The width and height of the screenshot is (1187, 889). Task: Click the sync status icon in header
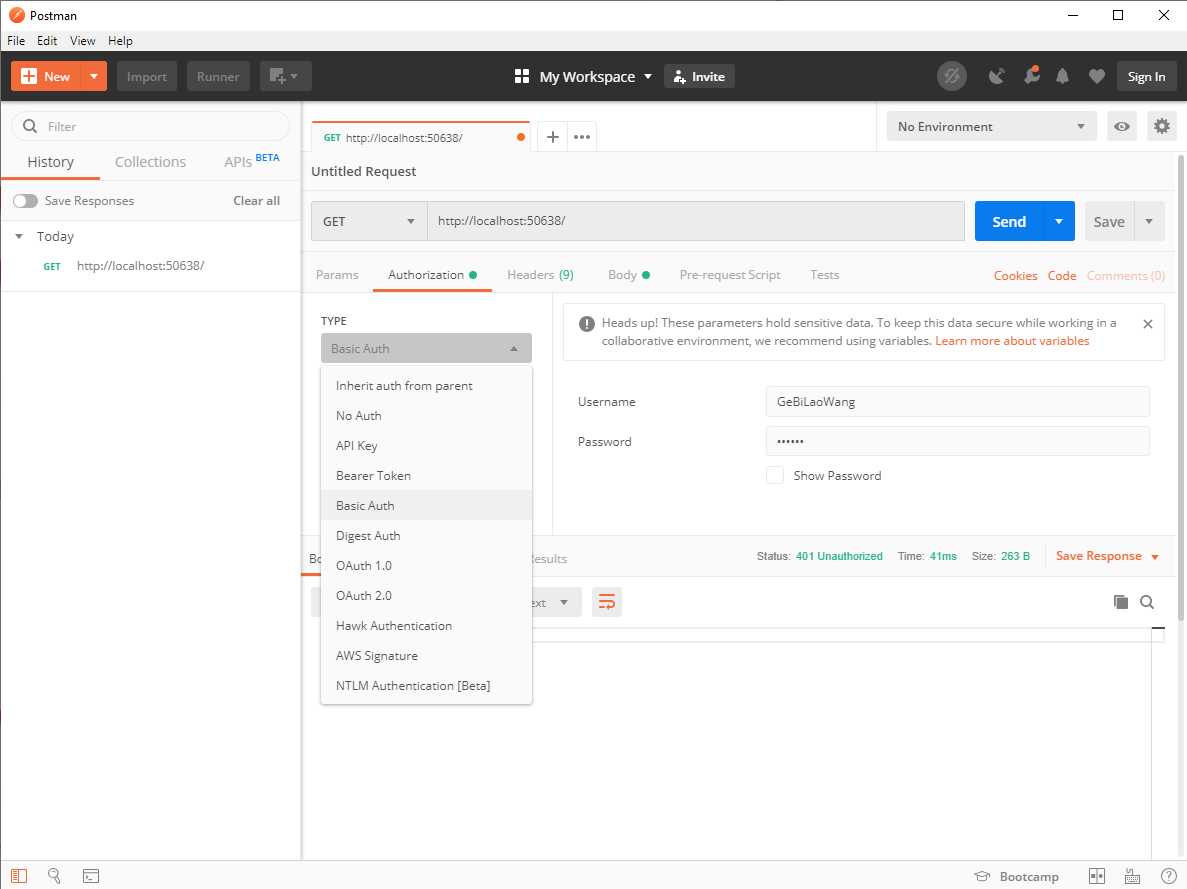coord(952,76)
